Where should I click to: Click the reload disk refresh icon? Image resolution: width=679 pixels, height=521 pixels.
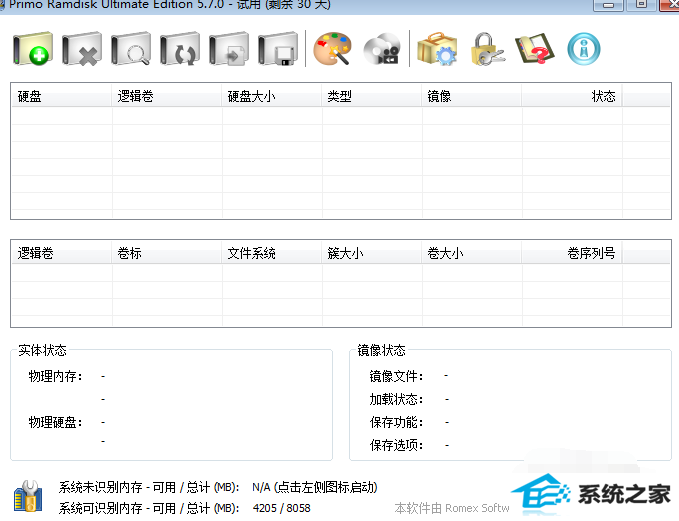coord(180,49)
